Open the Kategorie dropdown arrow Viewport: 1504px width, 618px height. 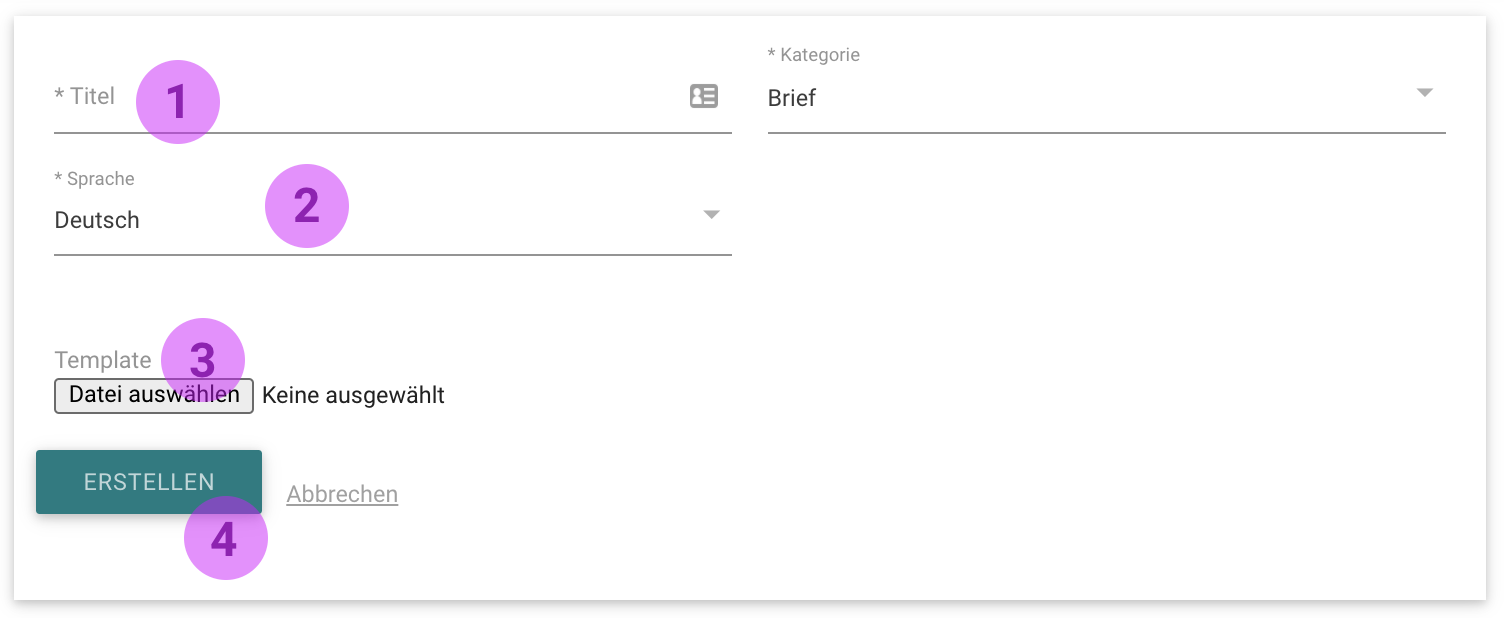coord(1425,93)
